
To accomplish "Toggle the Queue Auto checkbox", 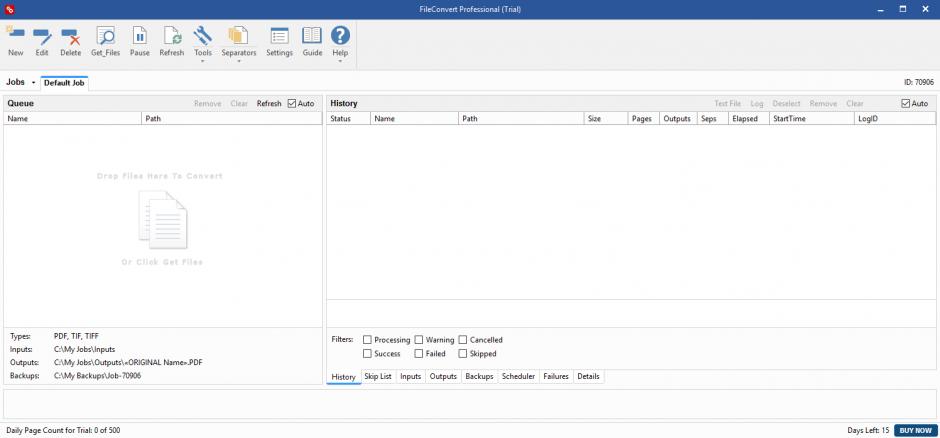I will pyautogui.click(x=292, y=104).
